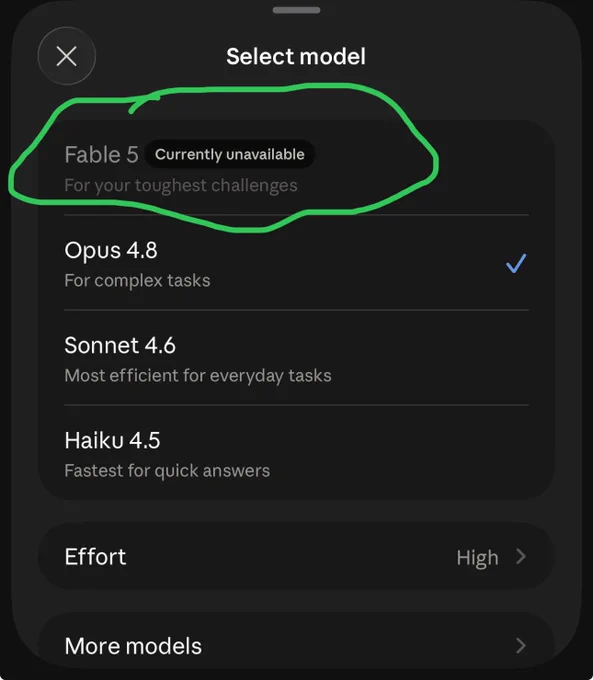Tap 'For your toughest challenges' description
The image size is (593, 680).
(181, 186)
